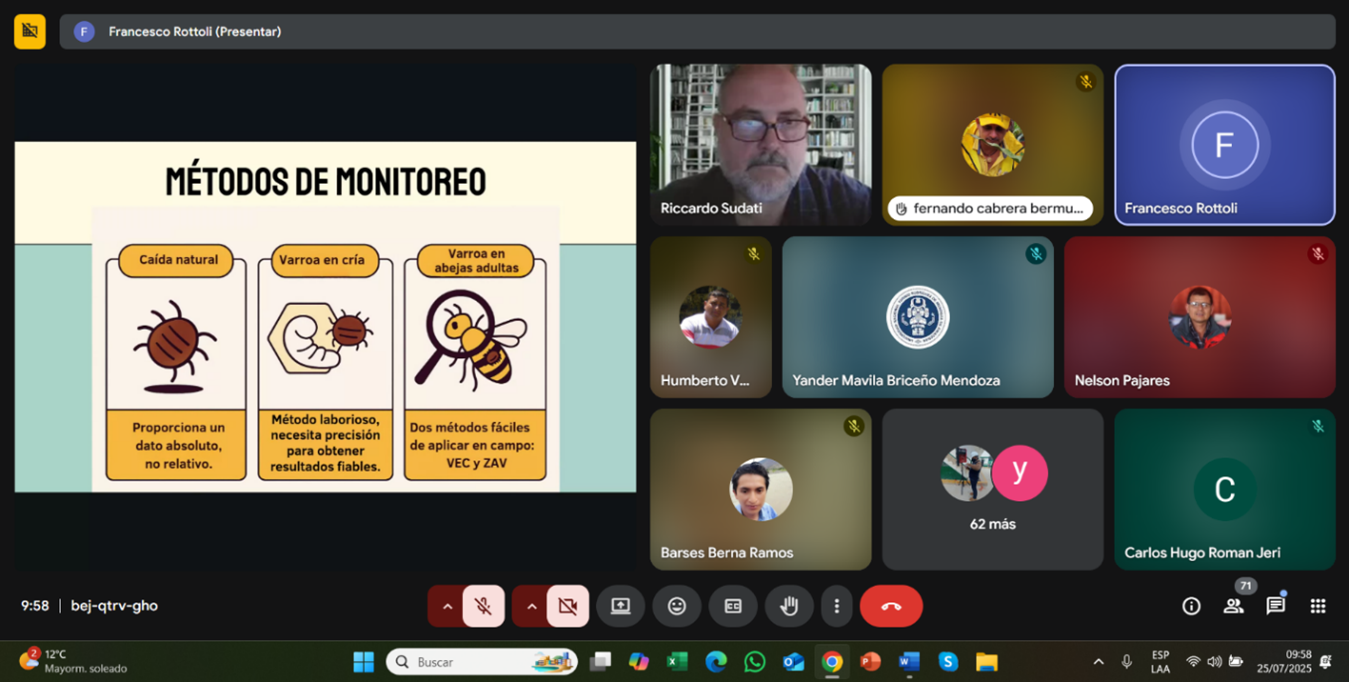Click the present screen icon
Viewport: 1349px width, 682px height.
coord(620,606)
